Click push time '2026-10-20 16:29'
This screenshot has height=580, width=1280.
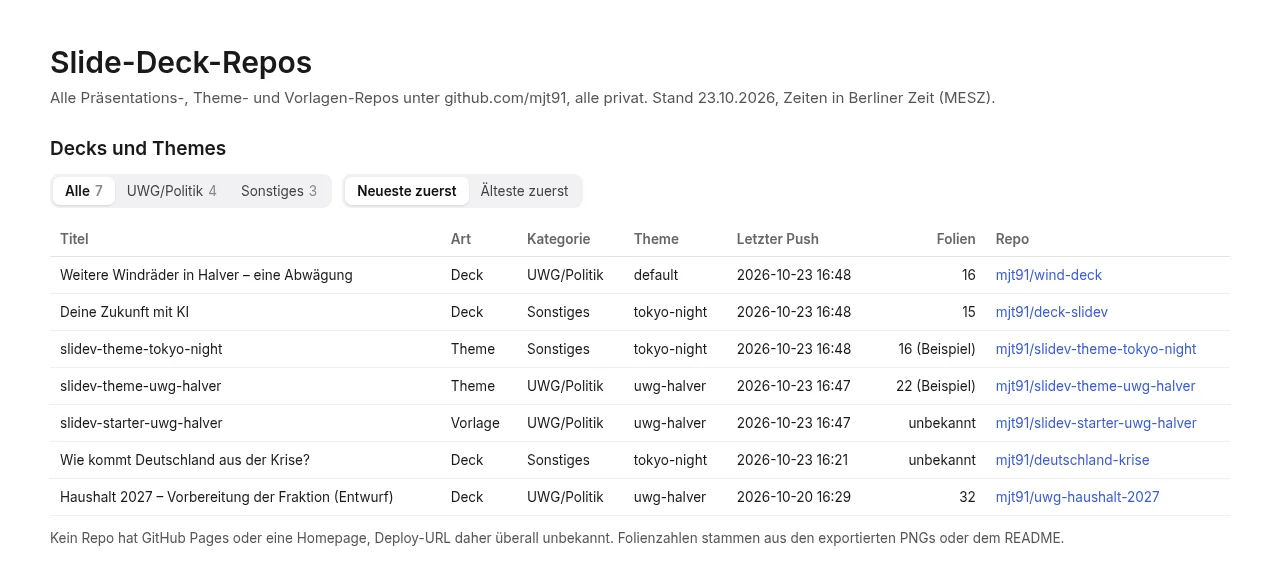point(794,497)
